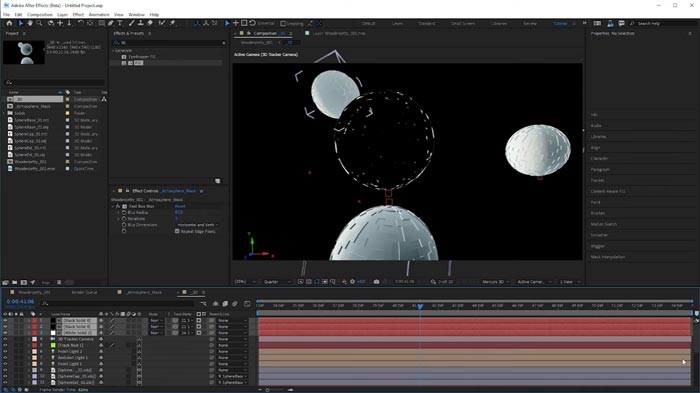Open Blur Dimensions Horizontal and Vertical dropdown
The width and height of the screenshot is (700, 393).
[197, 225]
